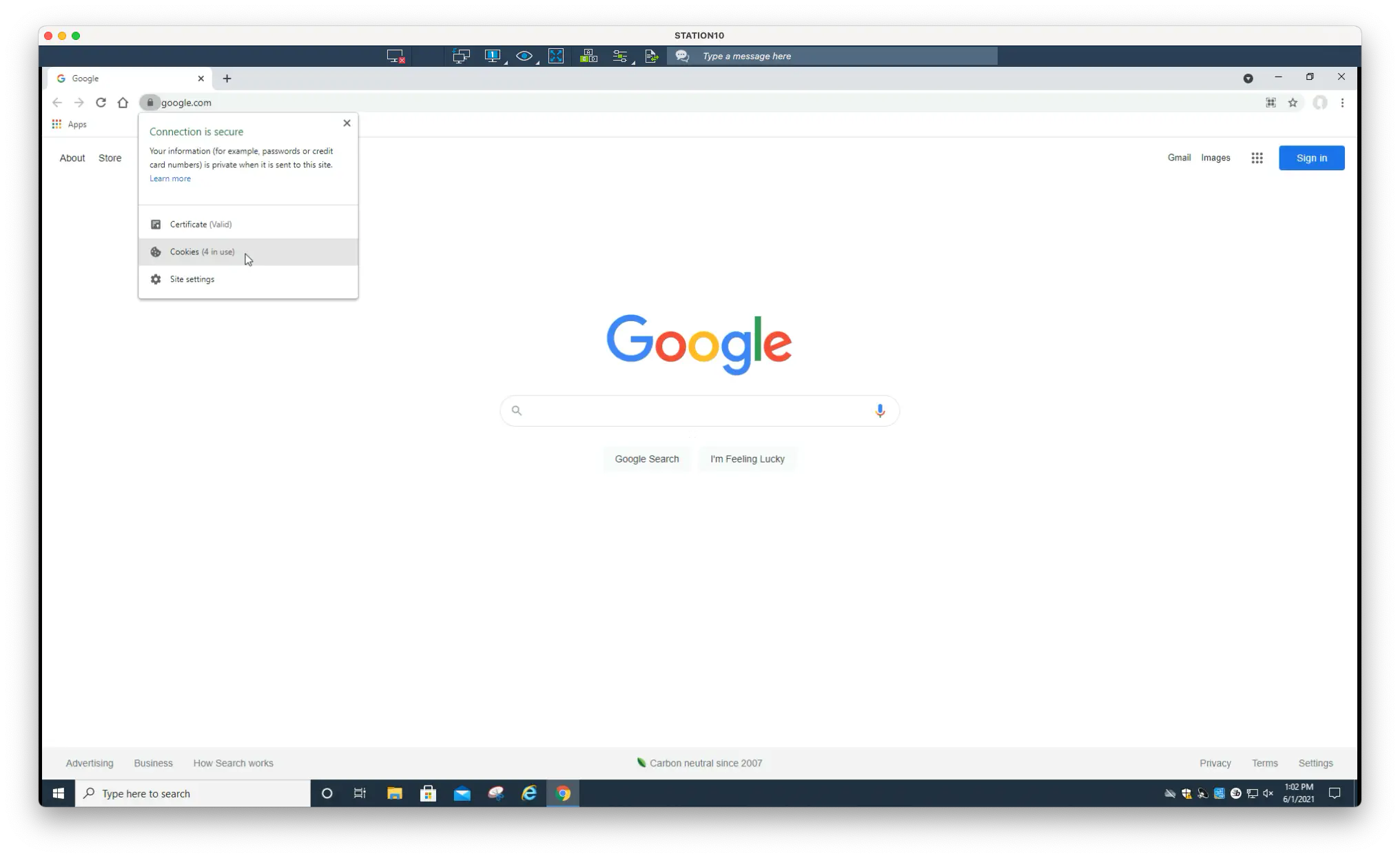
Task: Open Chrome three-dot menu
Action: pyautogui.click(x=1342, y=103)
